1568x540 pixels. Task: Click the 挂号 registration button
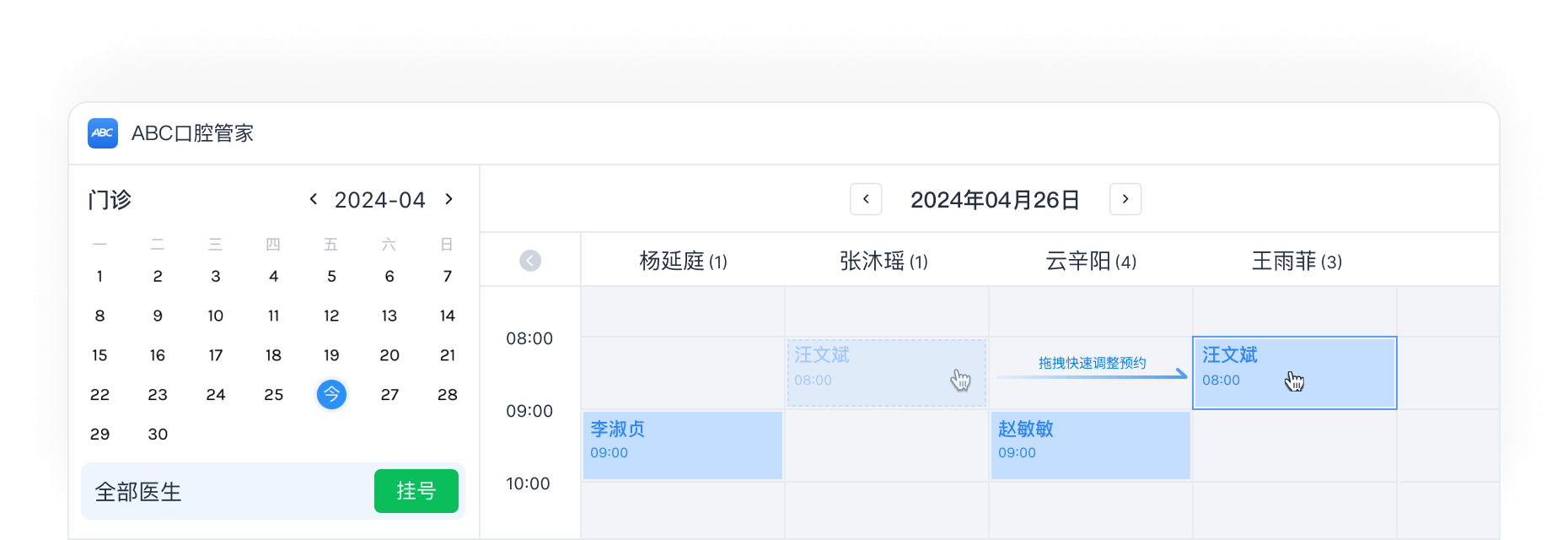416,491
